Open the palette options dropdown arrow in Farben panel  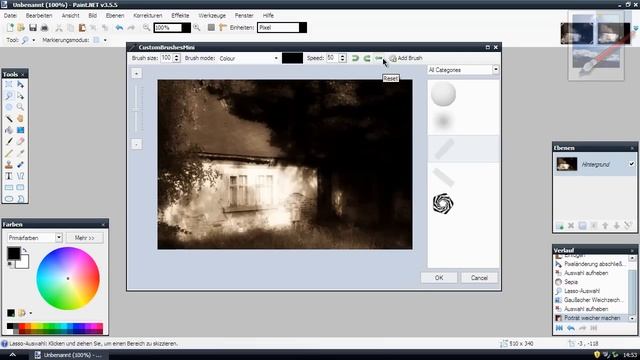(31, 313)
